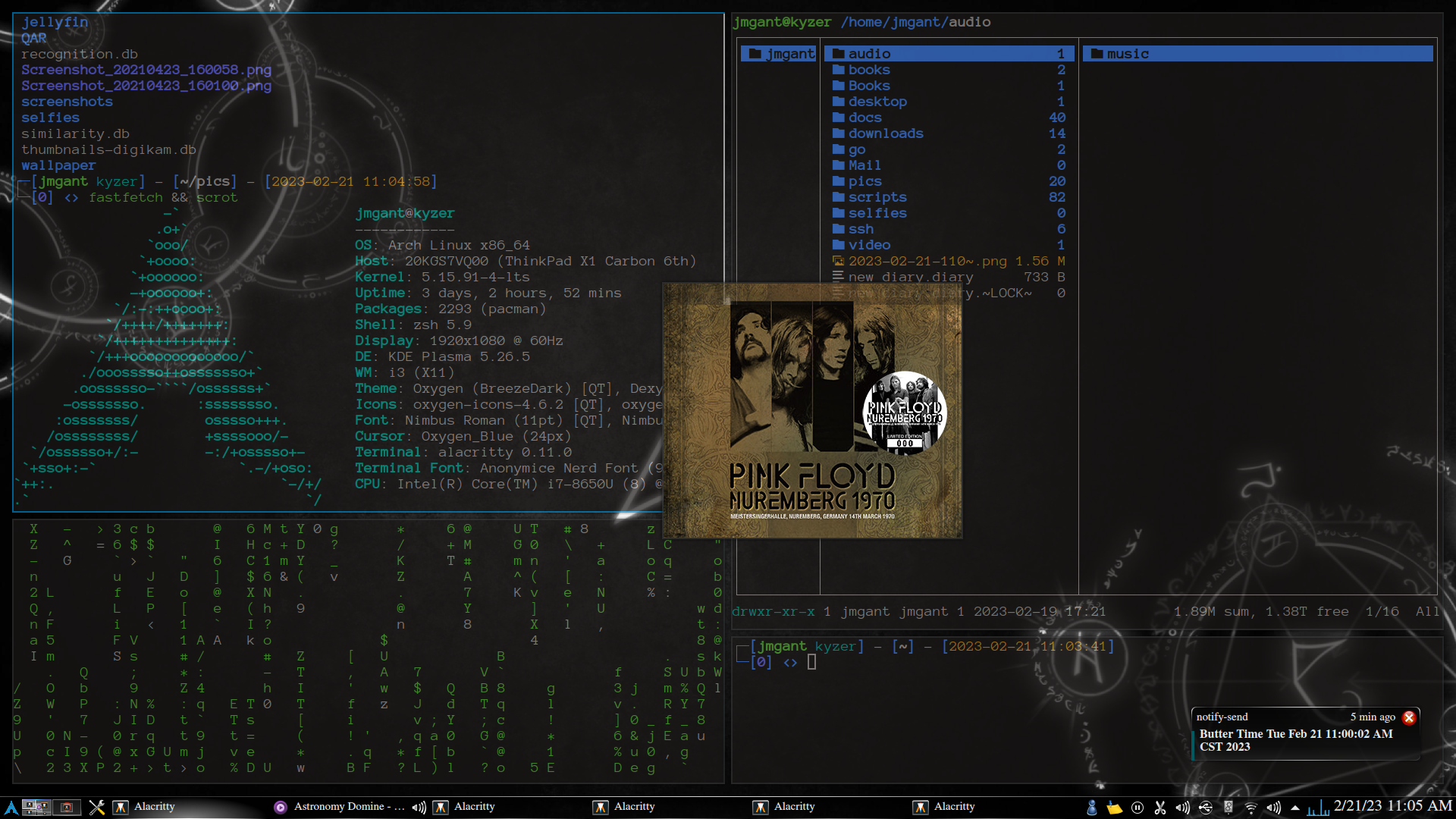Image resolution: width=1456 pixels, height=819 pixels.
Task: Expand hidden tray icons with the up arrow
Action: 1295,807
